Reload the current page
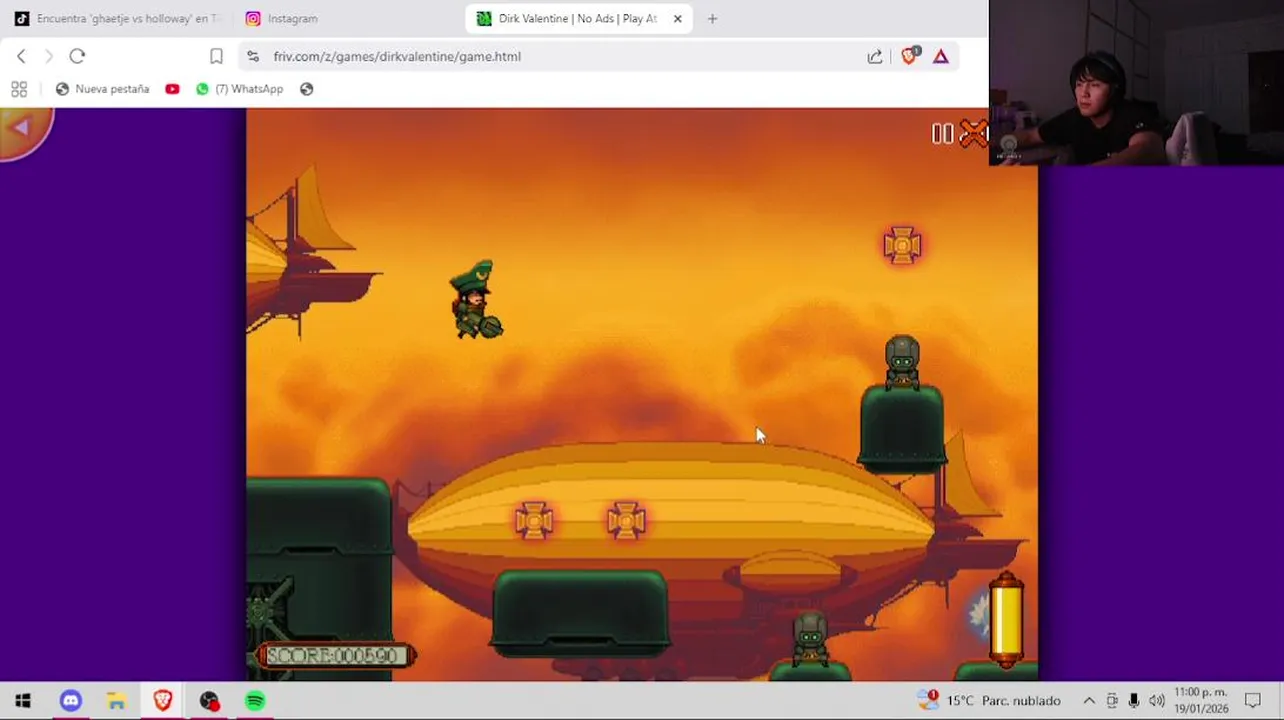Viewport: 1284px width, 720px height. point(77,56)
